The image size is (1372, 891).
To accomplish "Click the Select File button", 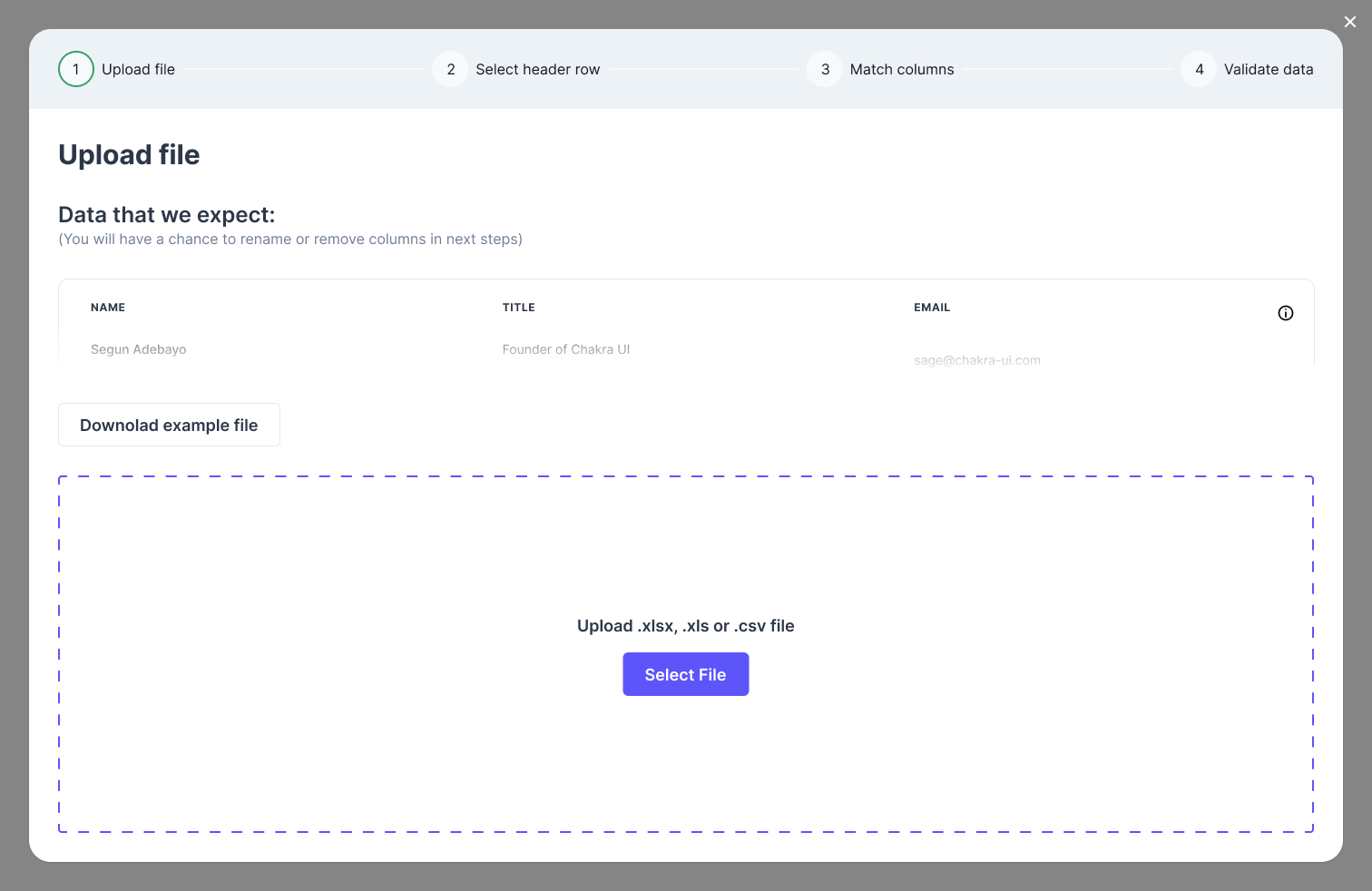I will (x=685, y=674).
